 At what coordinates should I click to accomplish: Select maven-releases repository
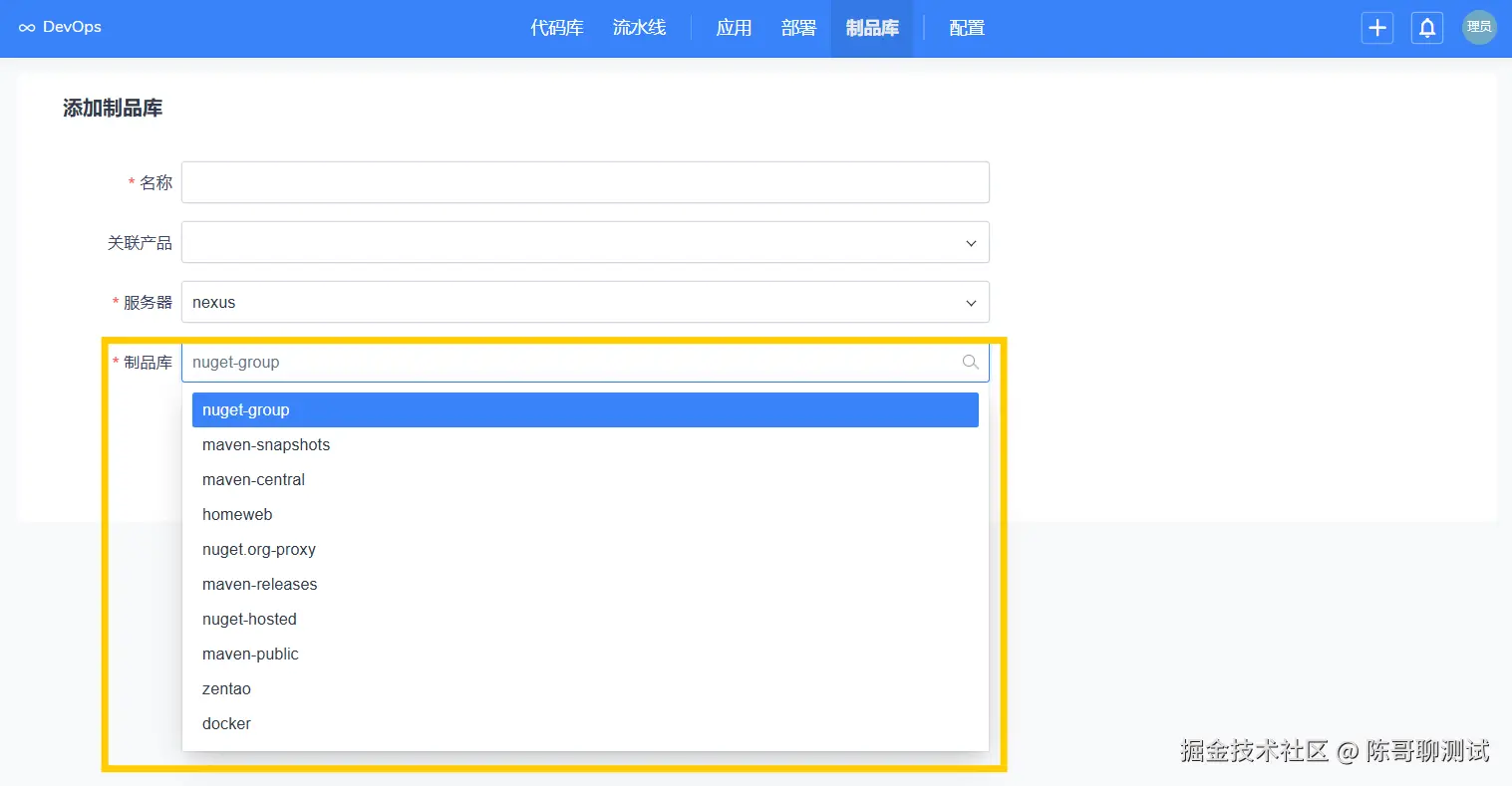(x=585, y=585)
